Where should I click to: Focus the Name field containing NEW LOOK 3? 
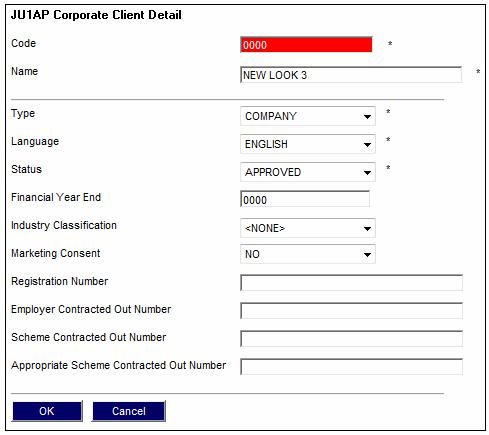(351, 75)
